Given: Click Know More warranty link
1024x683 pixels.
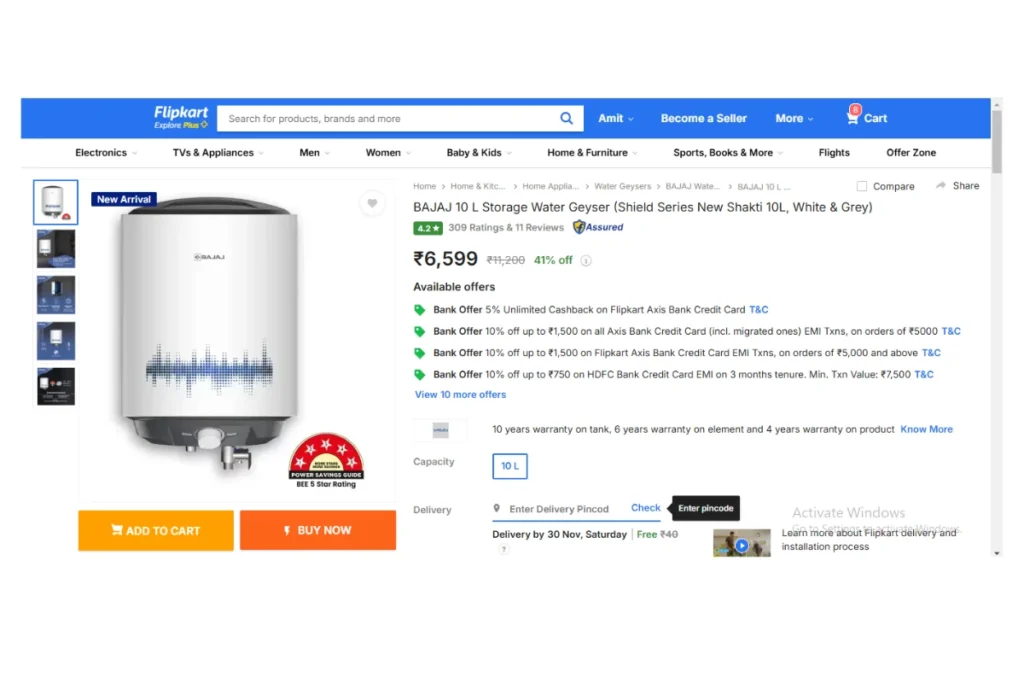Looking at the screenshot, I should tap(926, 430).
